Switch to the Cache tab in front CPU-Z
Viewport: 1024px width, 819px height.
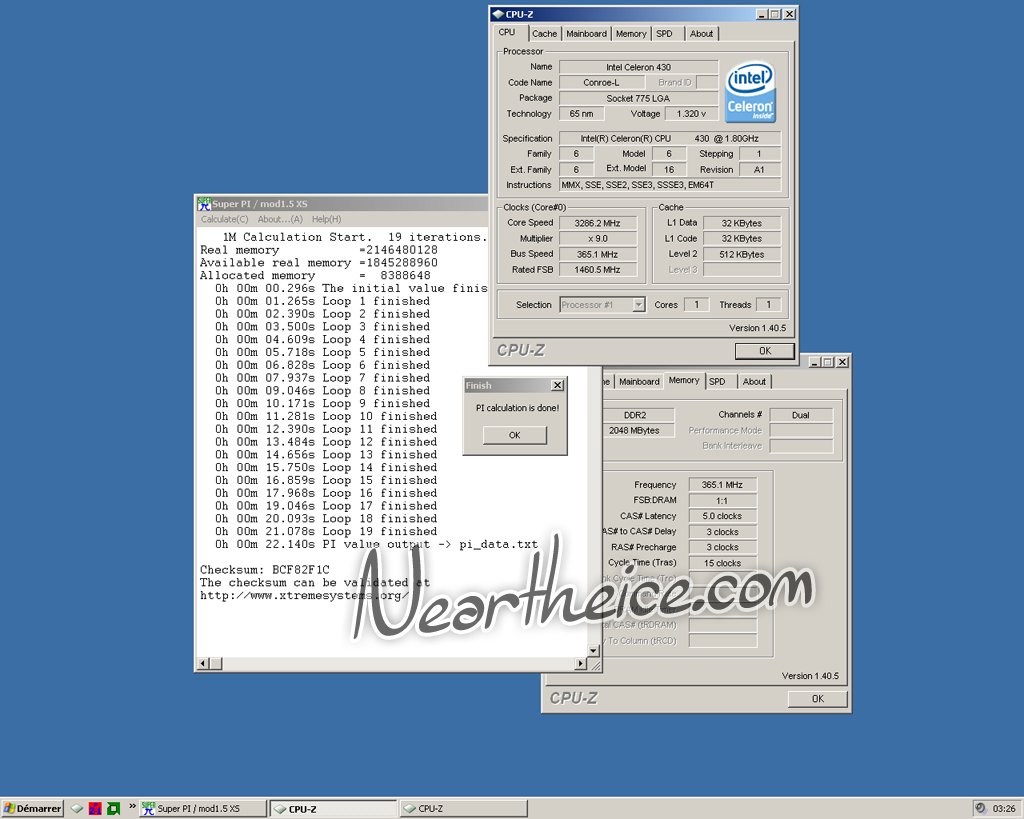(544, 33)
